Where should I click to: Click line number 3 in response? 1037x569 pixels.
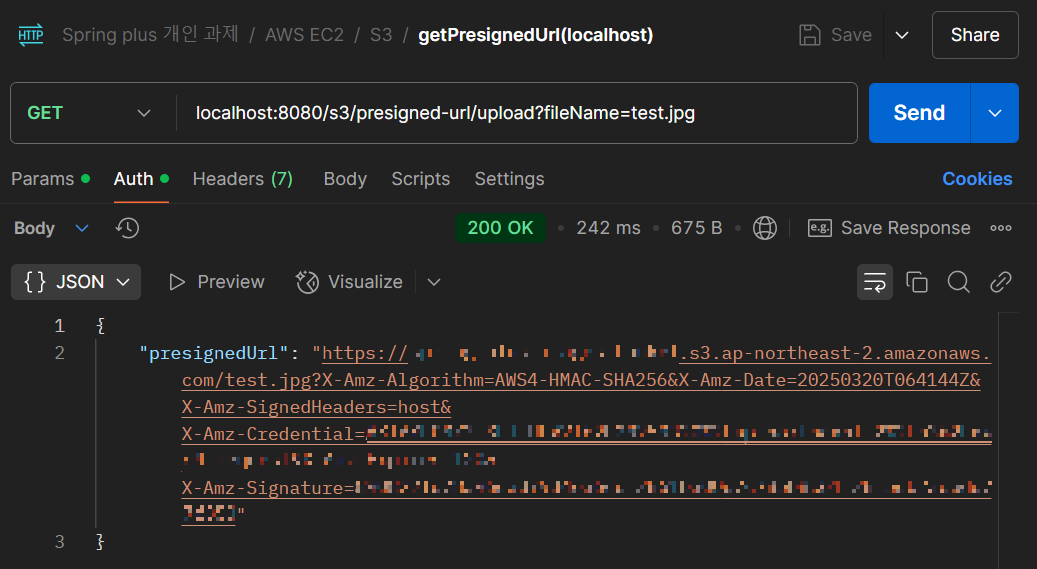pos(60,542)
